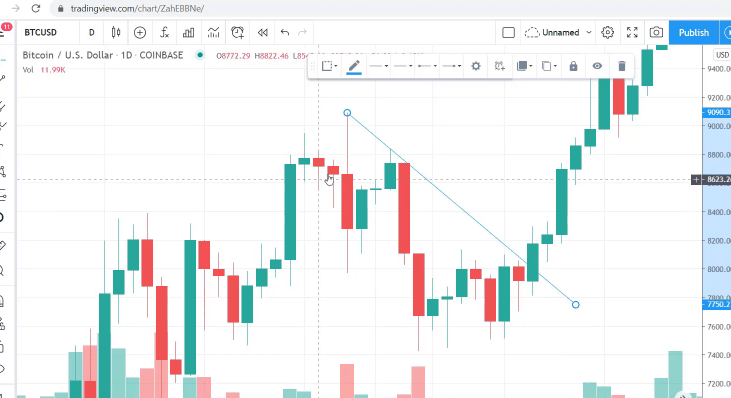Lock the selected trend line

[x=573, y=66]
